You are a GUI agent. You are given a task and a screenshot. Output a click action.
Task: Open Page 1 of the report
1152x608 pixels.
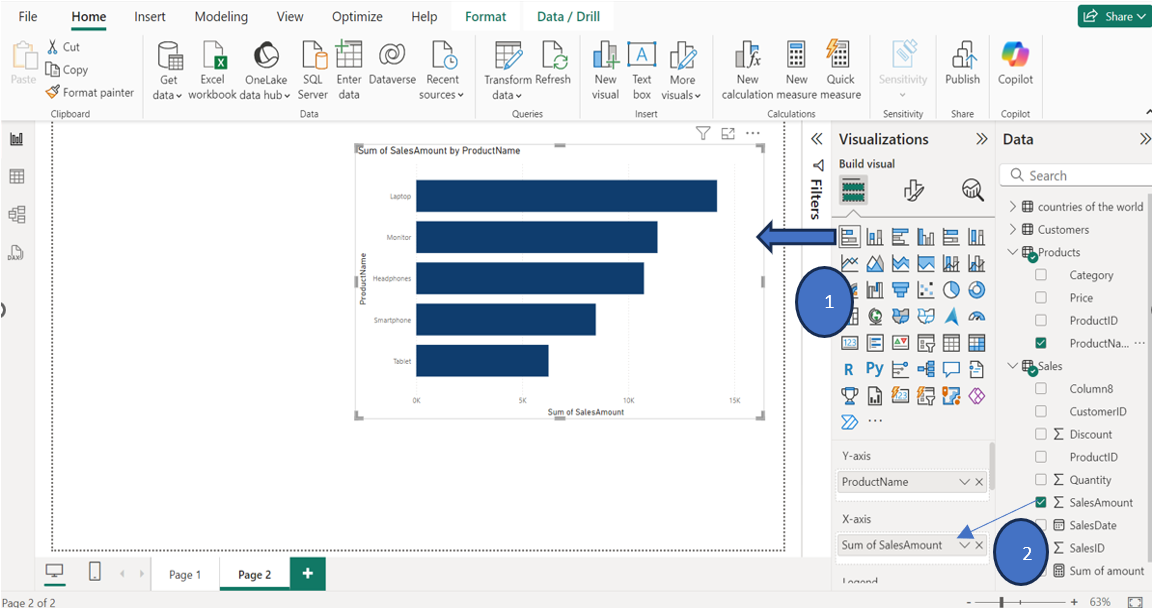(x=185, y=574)
